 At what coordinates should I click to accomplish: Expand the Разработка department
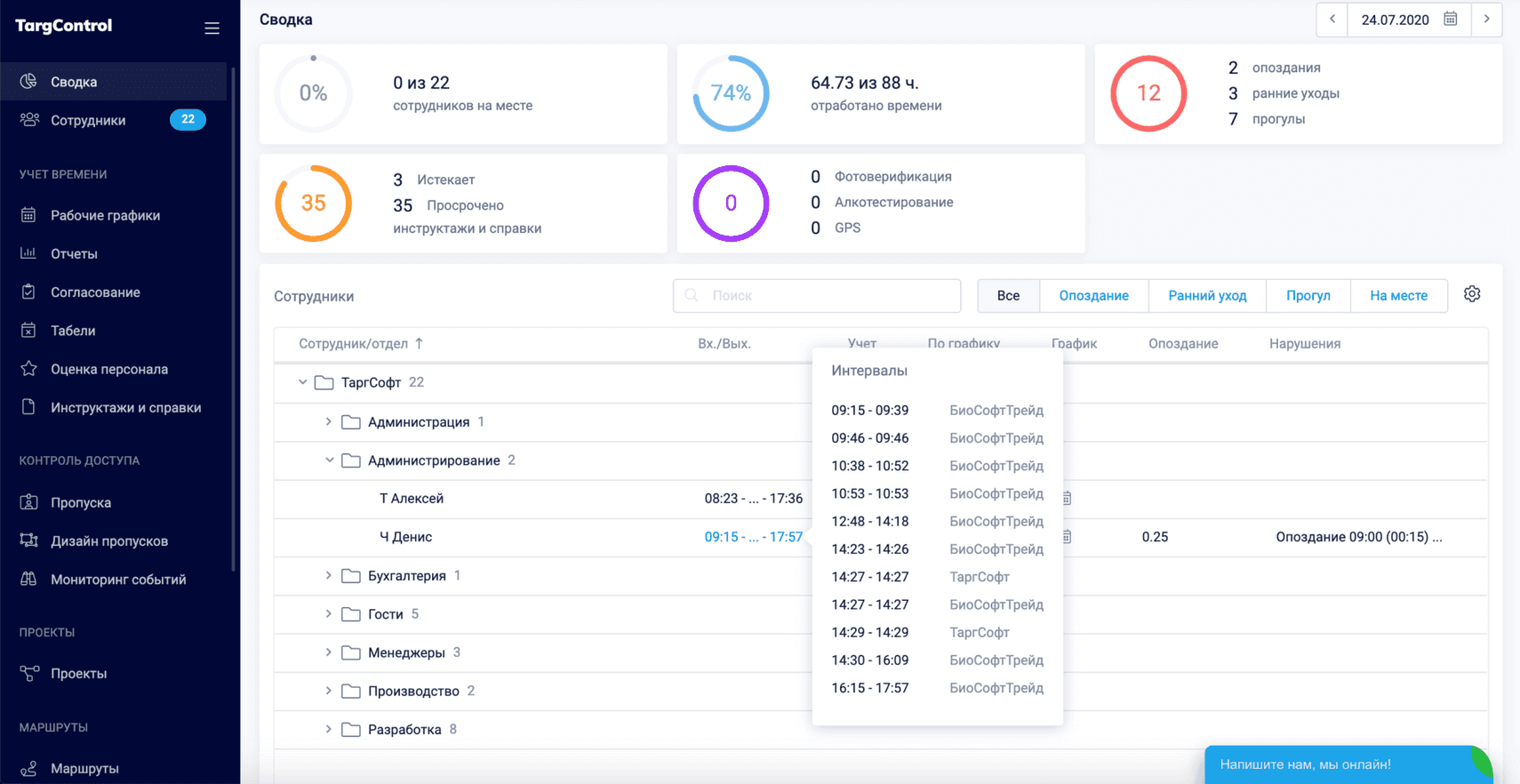coord(329,730)
